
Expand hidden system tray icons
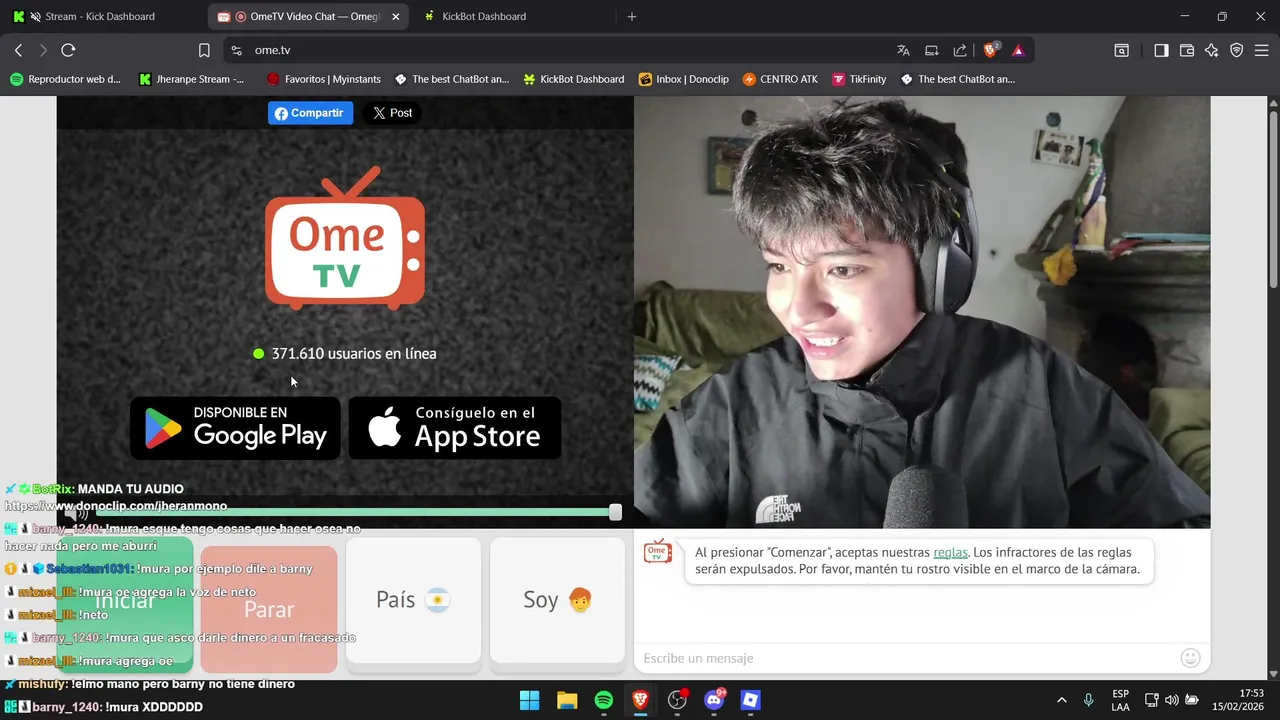tap(1061, 700)
